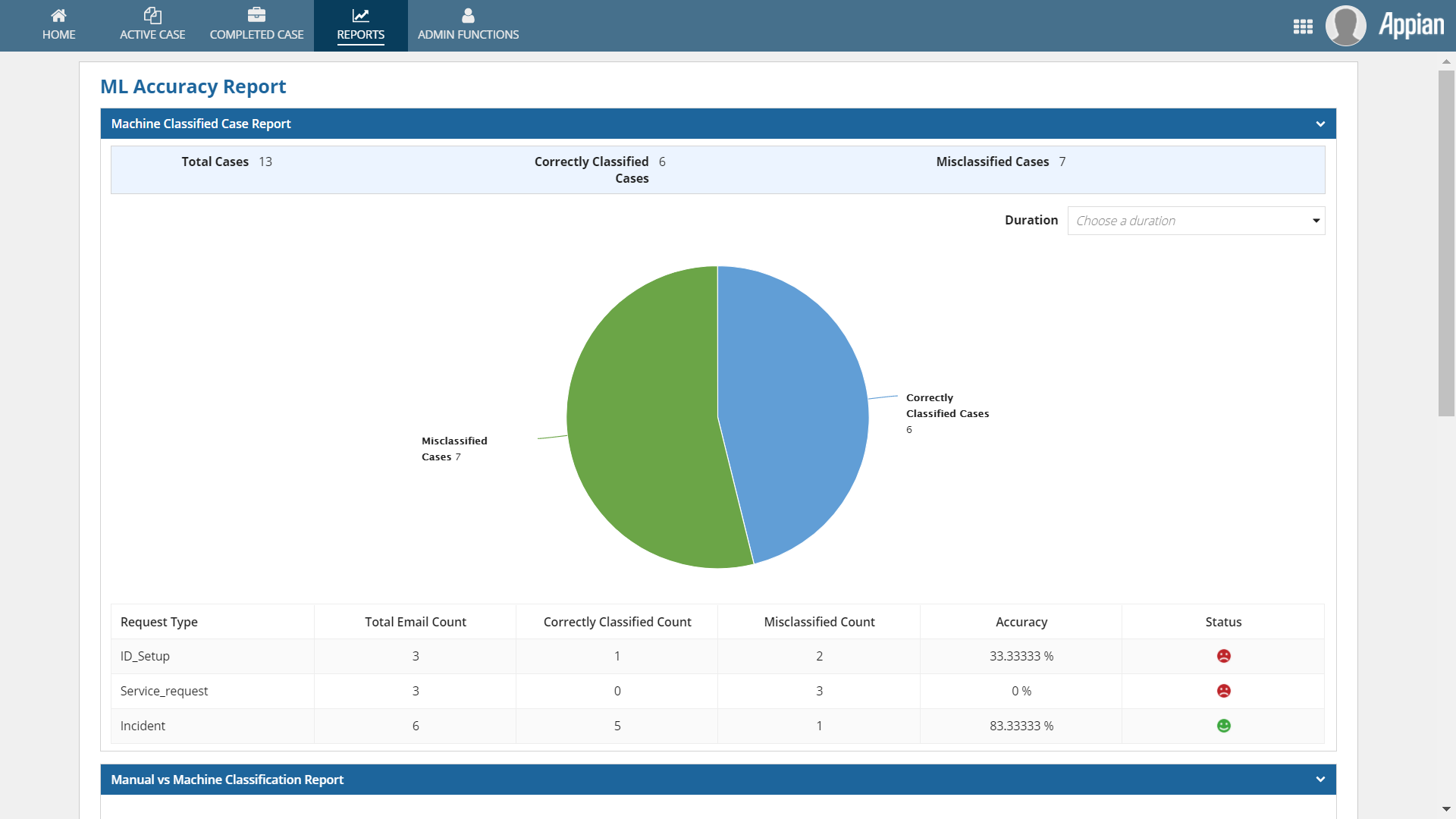Open Active Case documents icon
This screenshot has width=1456, height=819.
pos(152,15)
